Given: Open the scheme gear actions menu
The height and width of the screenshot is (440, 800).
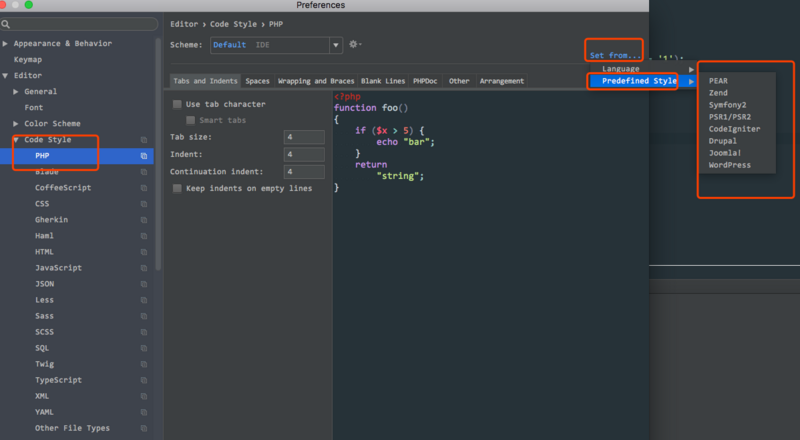Looking at the screenshot, I should point(355,44).
